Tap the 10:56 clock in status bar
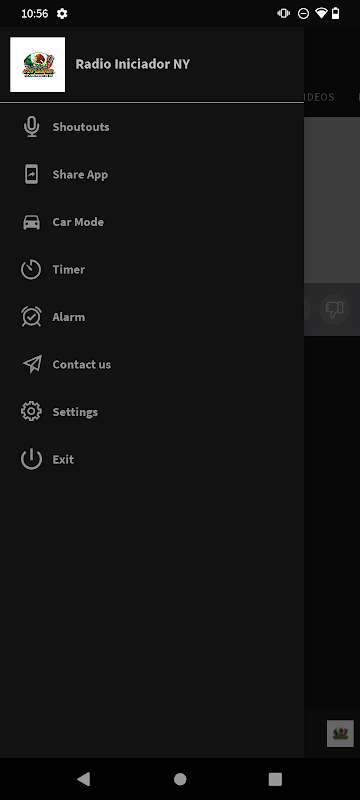Image resolution: width=360 pixels, height=800 pixels. [35, 14]
